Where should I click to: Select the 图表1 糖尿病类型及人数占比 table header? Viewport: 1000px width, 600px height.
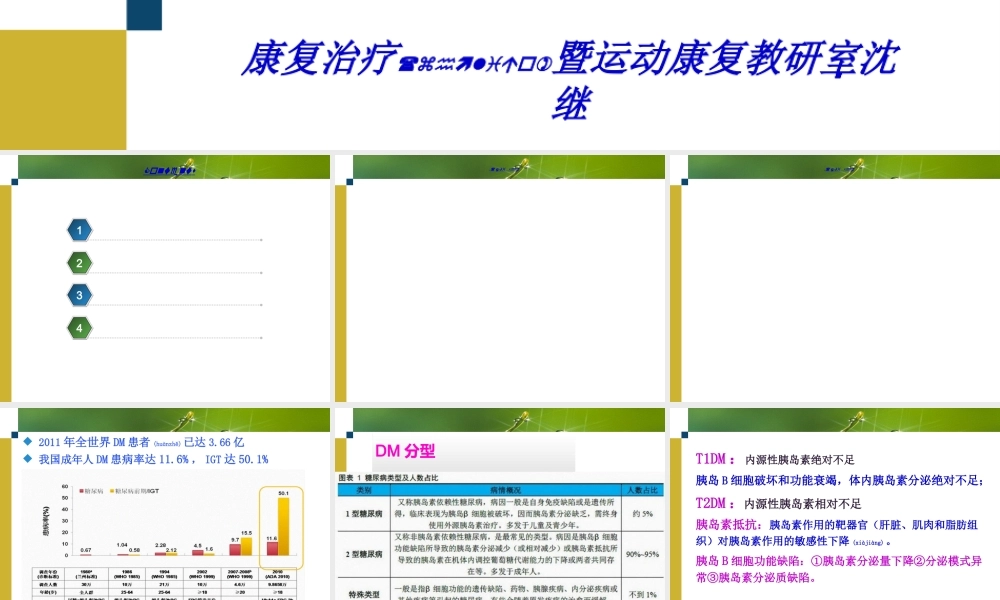(x=388, y=477)
